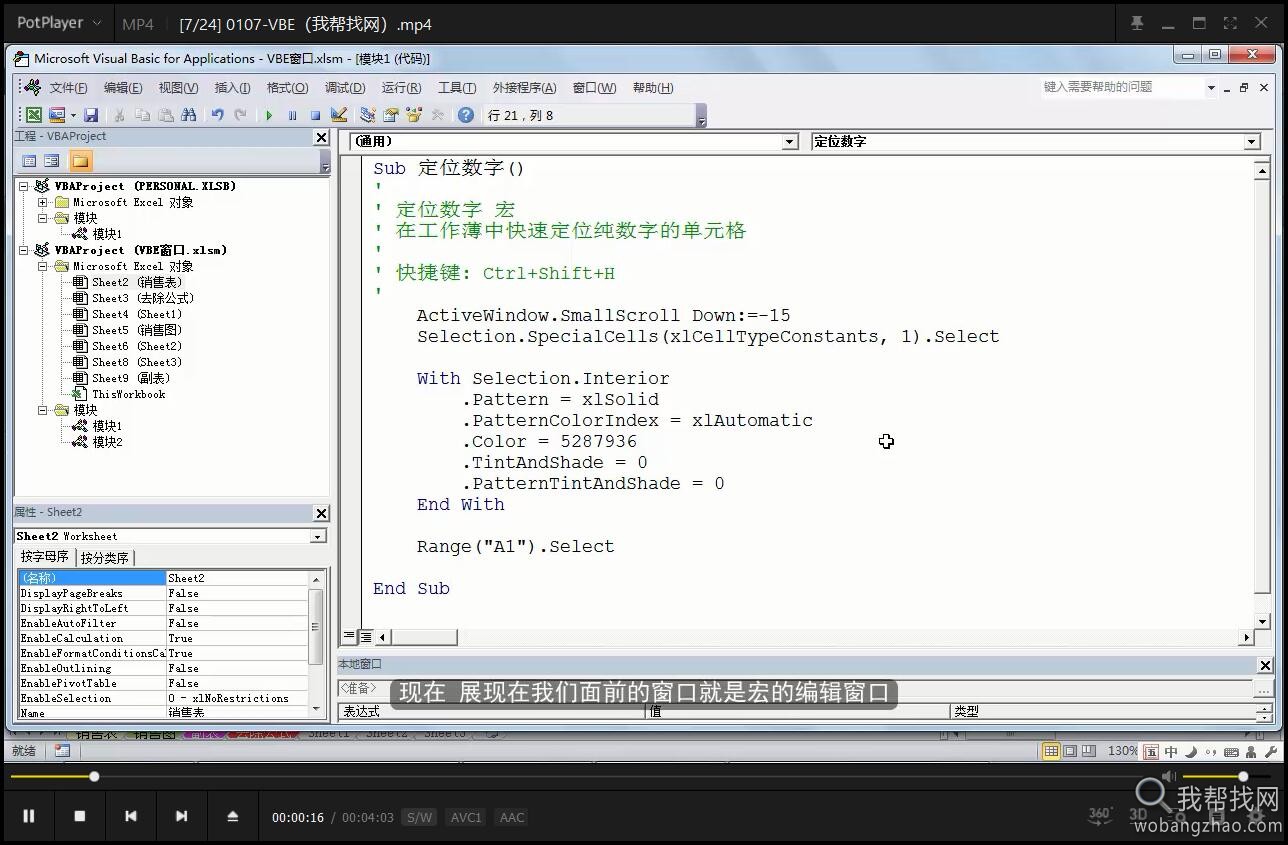The width and height of the screenshot is (1288, 845).
Task: Close the 工程 - VBAProject panel
Action: point(321,137)
